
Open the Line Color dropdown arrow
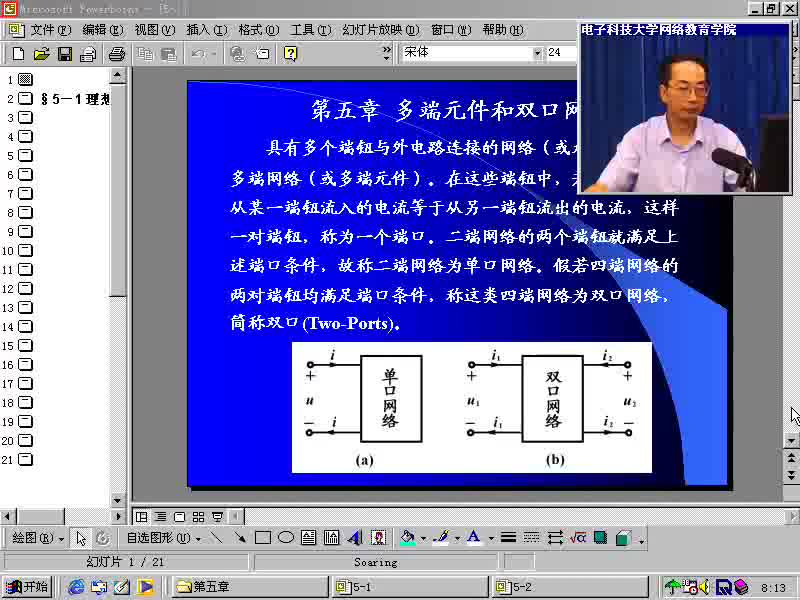pos(457,538)
